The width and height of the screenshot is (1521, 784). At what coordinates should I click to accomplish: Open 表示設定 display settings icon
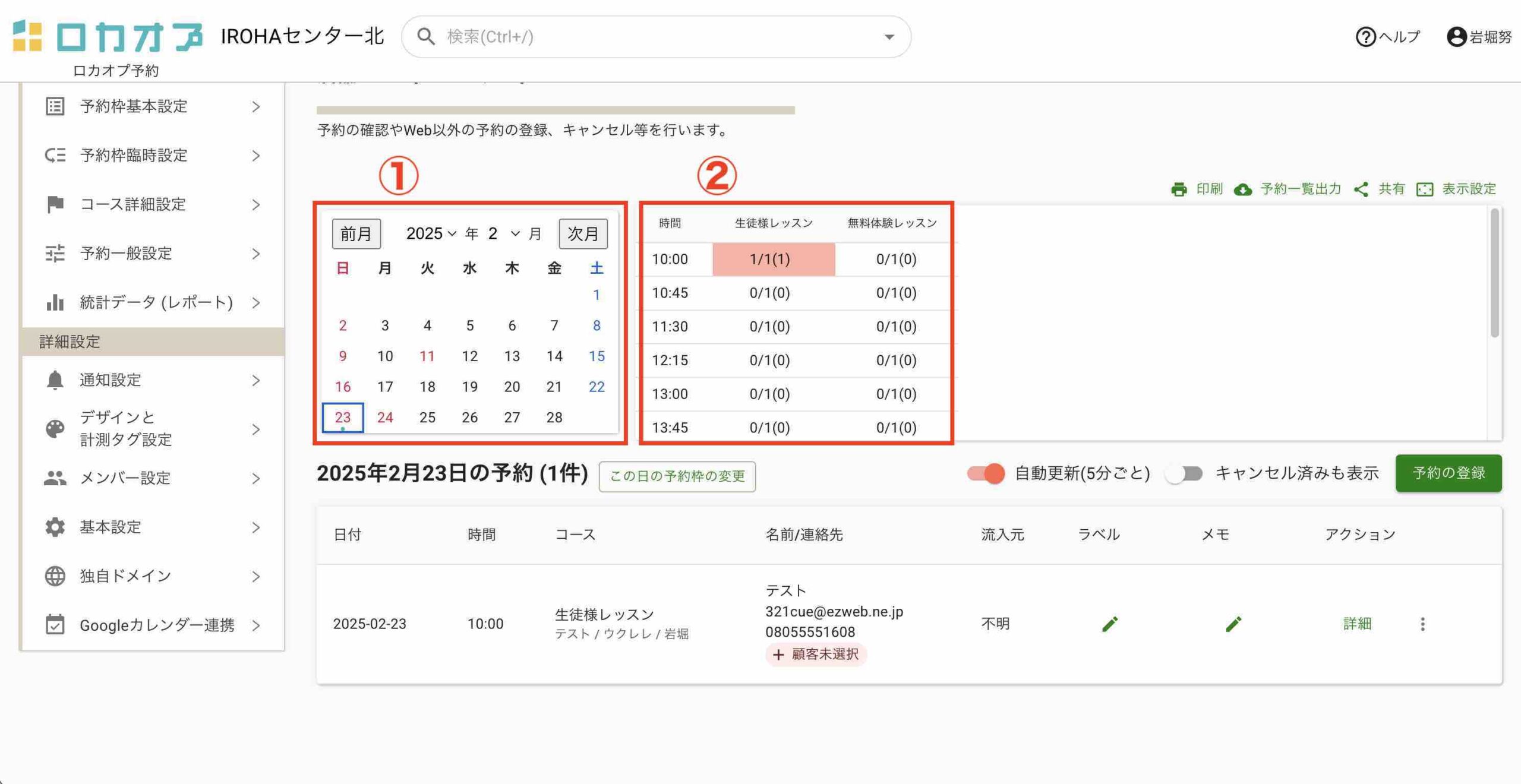(1425, 189)
